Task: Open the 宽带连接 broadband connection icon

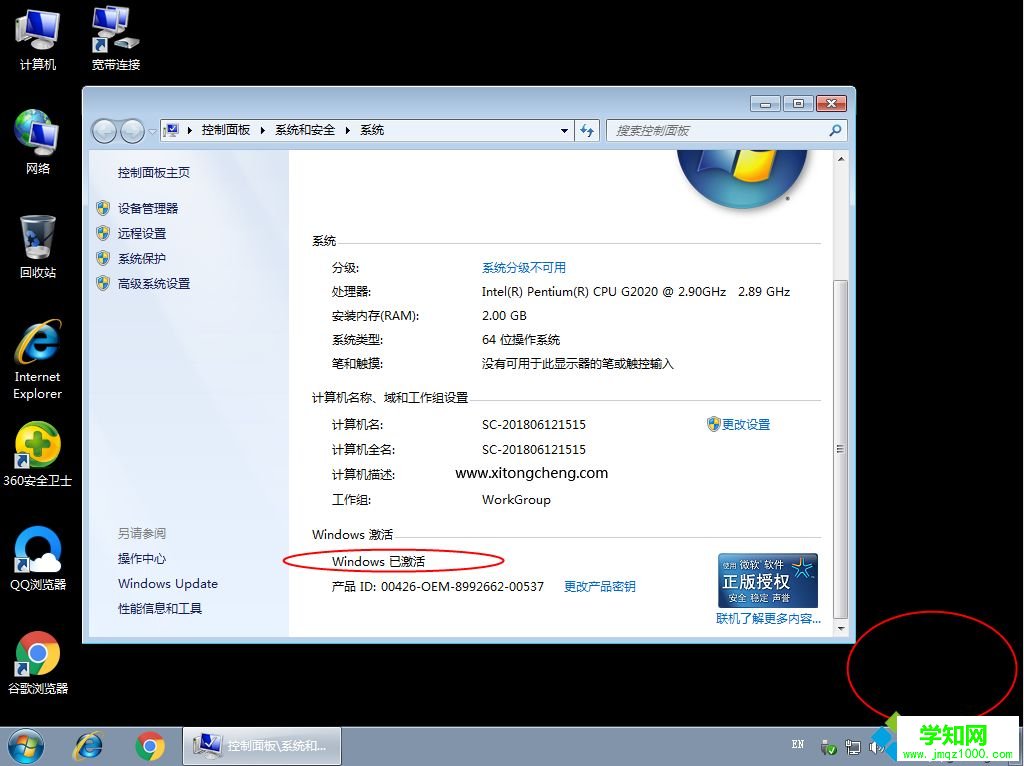Action: tap(113, 30)
